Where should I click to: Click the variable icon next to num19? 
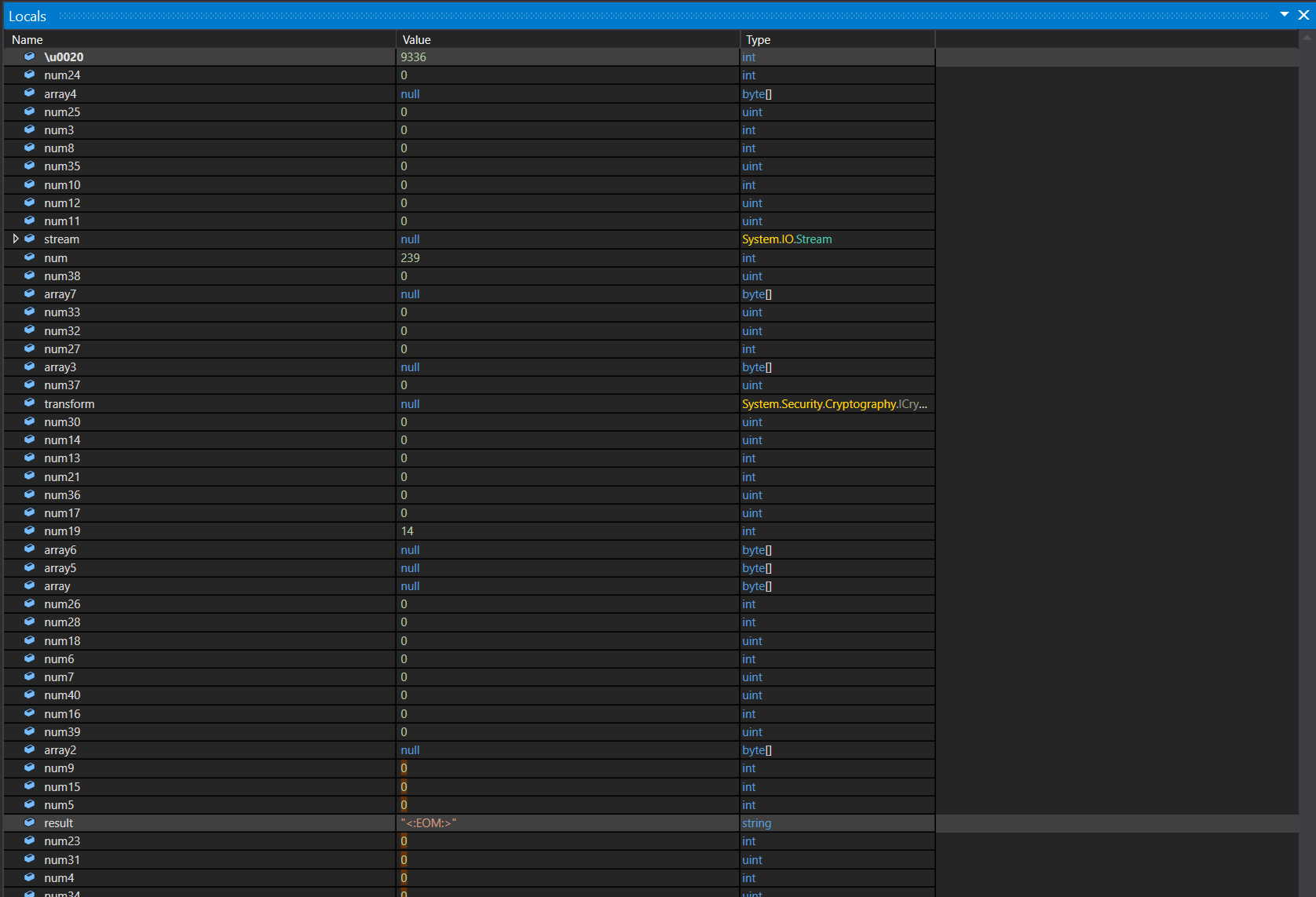click(x=29, y=531)
